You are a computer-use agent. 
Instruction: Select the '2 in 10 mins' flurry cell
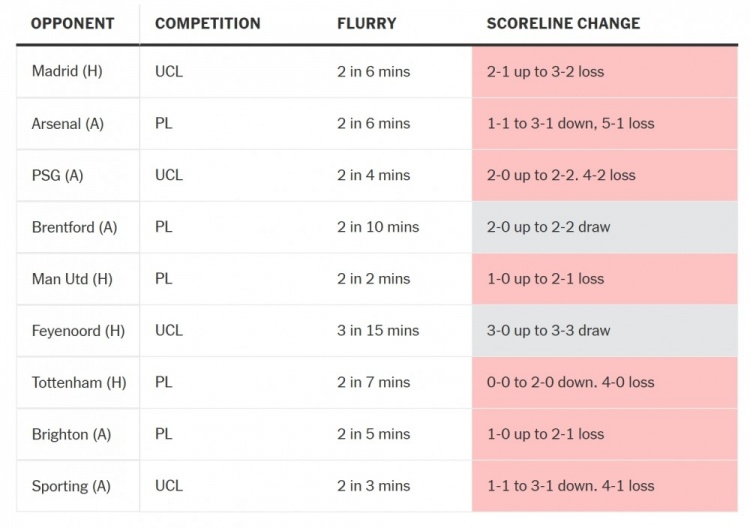tap(378, 227)
